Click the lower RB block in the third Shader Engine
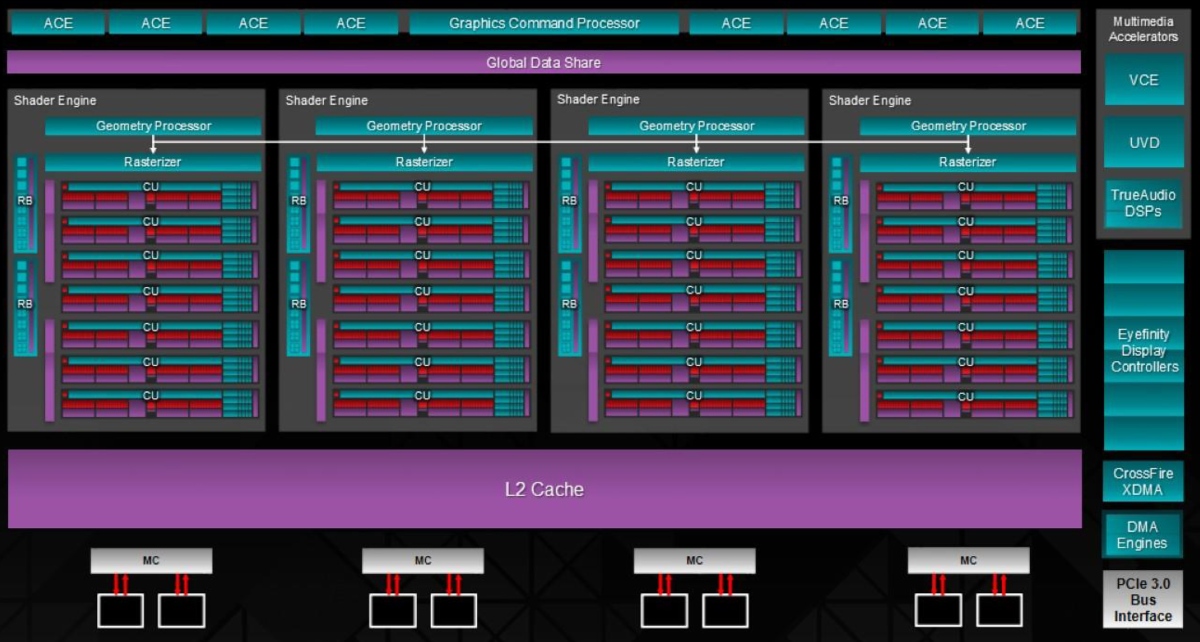 (569, 307)
